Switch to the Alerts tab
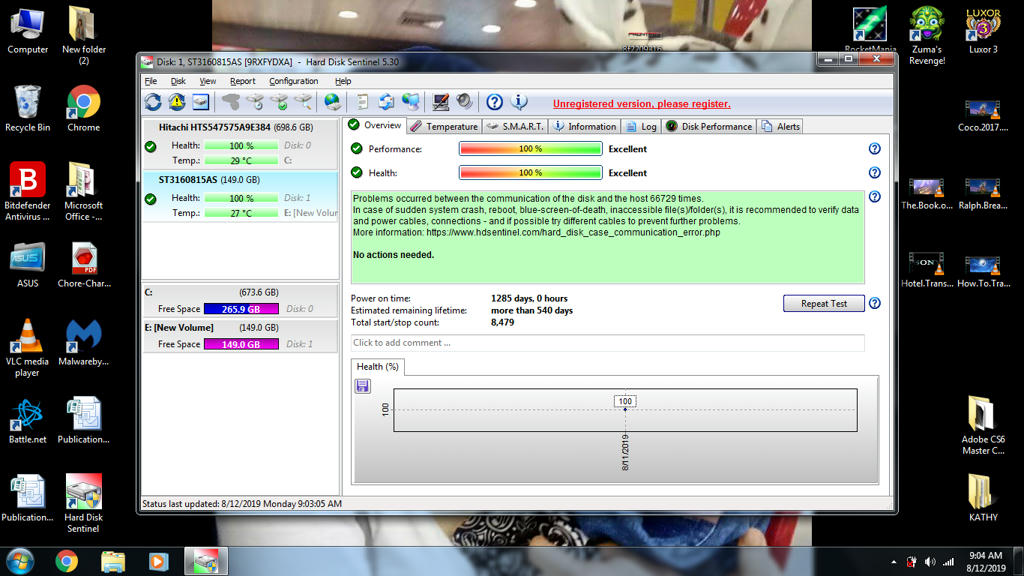Viewport: 1024px width, 576px height. (x=780, y=127)
